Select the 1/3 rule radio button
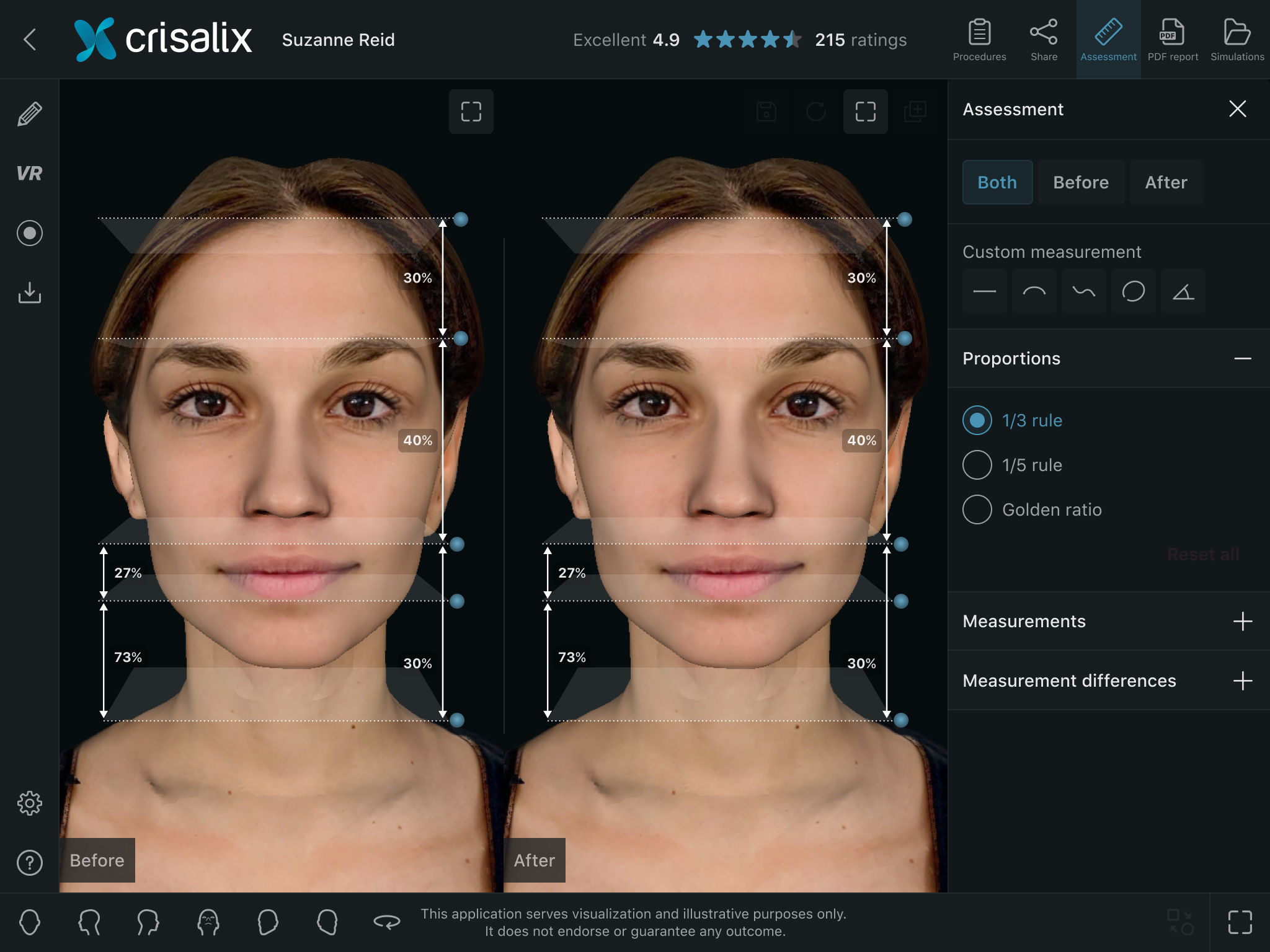The image size is (1270, 952). [977, 420]
